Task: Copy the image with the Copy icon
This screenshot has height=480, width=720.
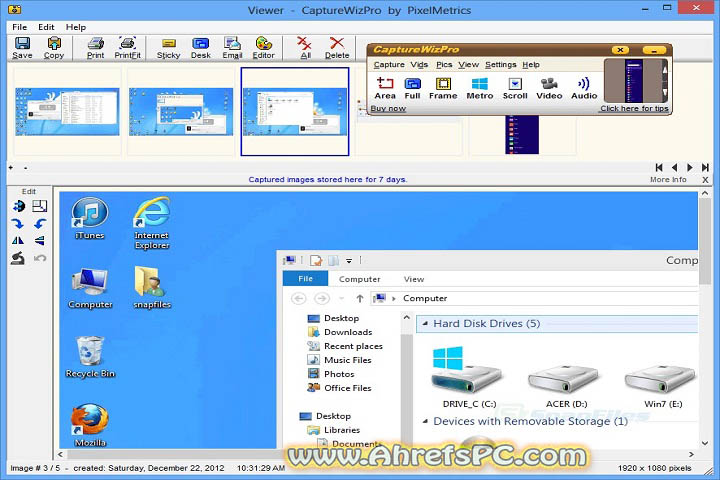Action: [x=54, y=48]
